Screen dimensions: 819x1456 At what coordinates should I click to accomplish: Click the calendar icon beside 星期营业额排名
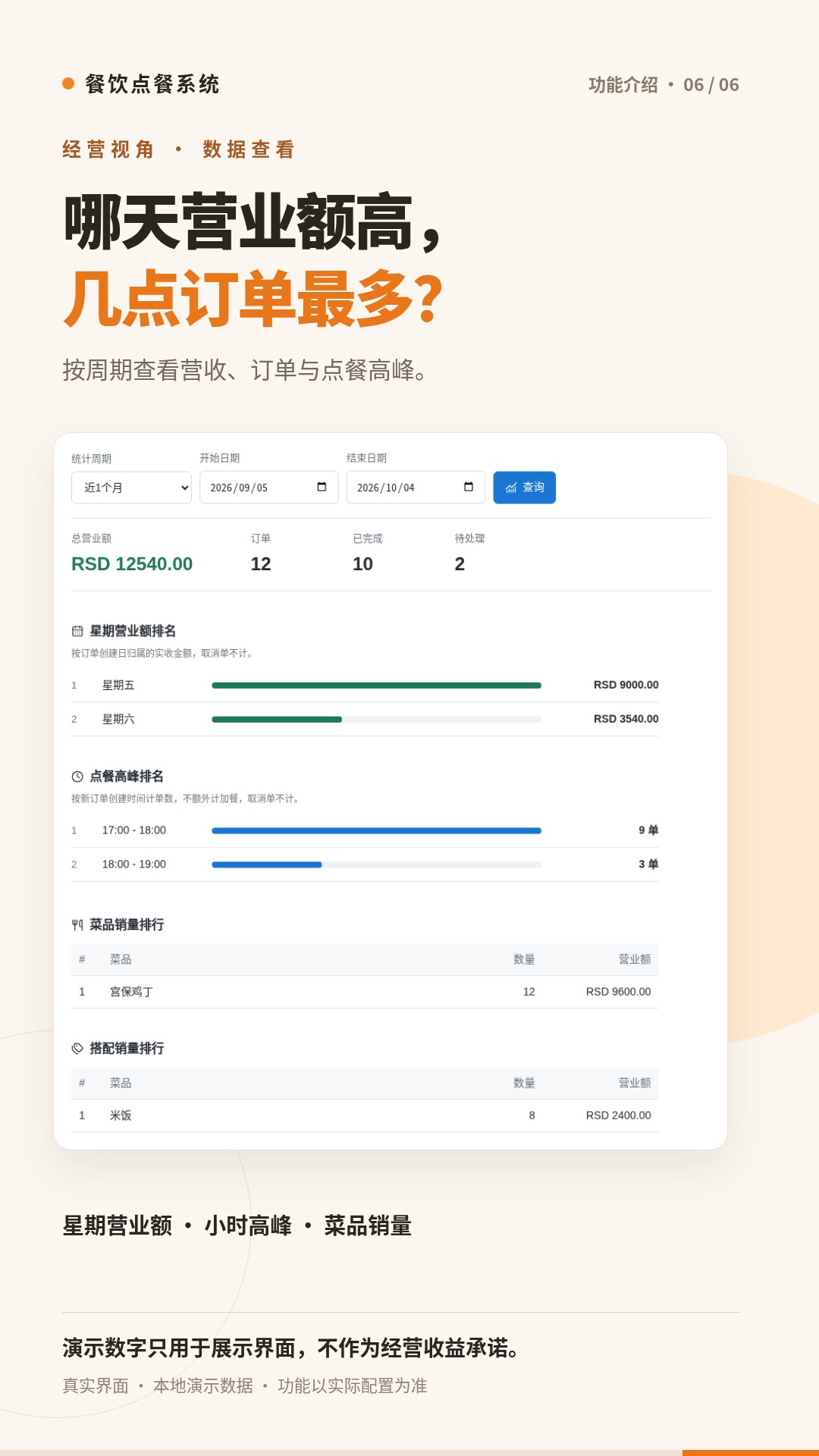coord(77,631)
